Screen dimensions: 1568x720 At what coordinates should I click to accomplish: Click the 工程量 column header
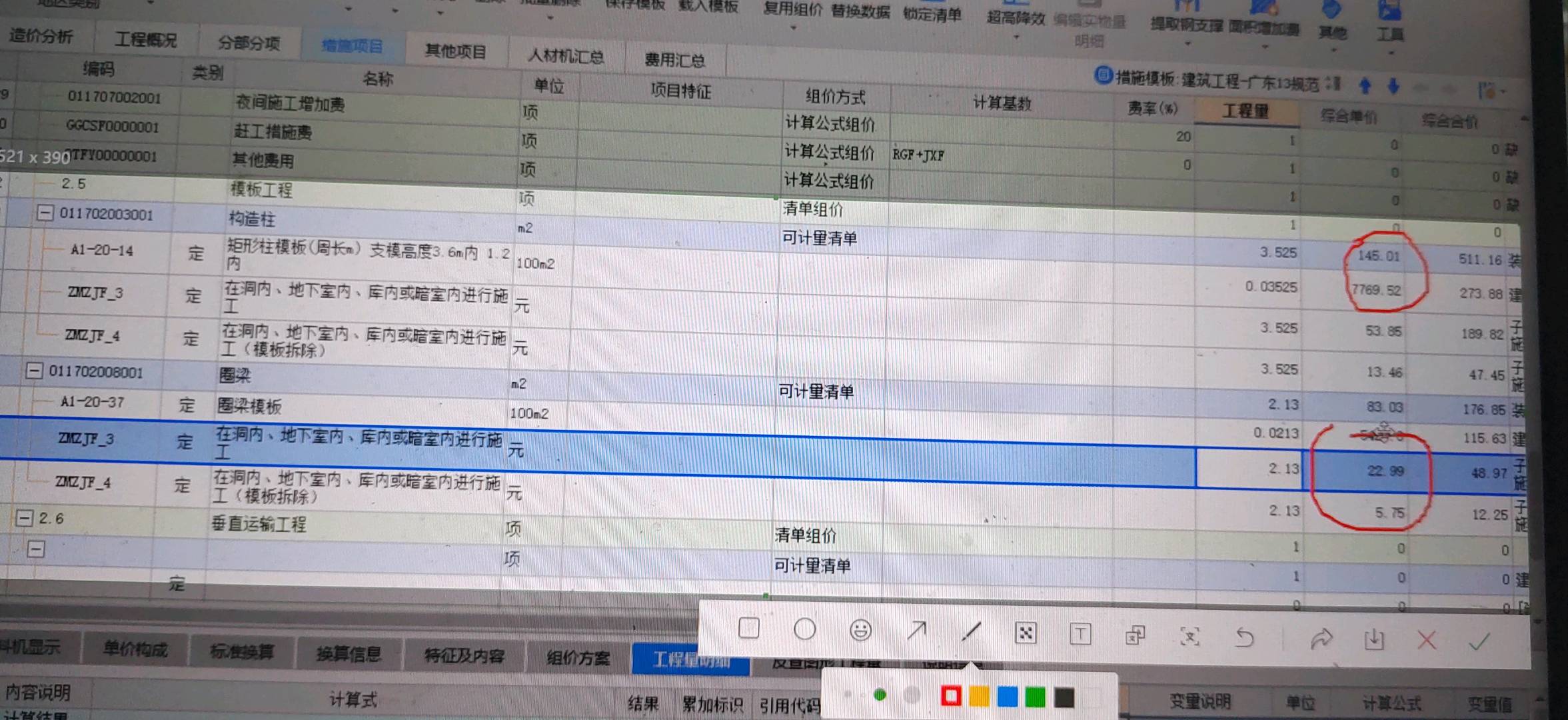1245,111
